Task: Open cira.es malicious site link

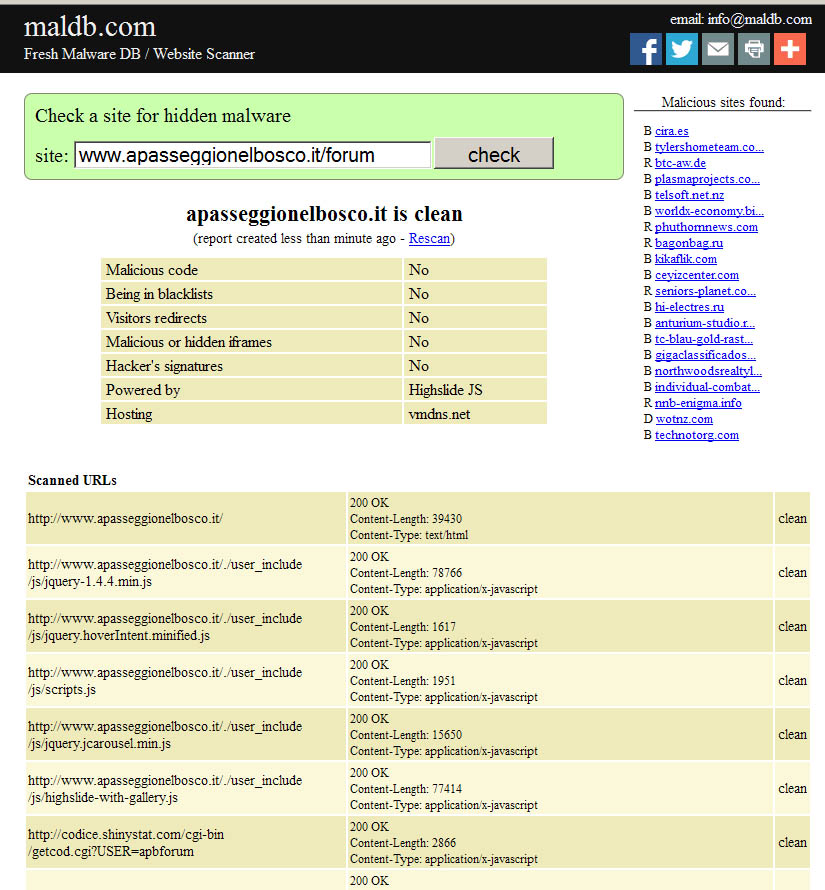Action: tap(671, 131)
